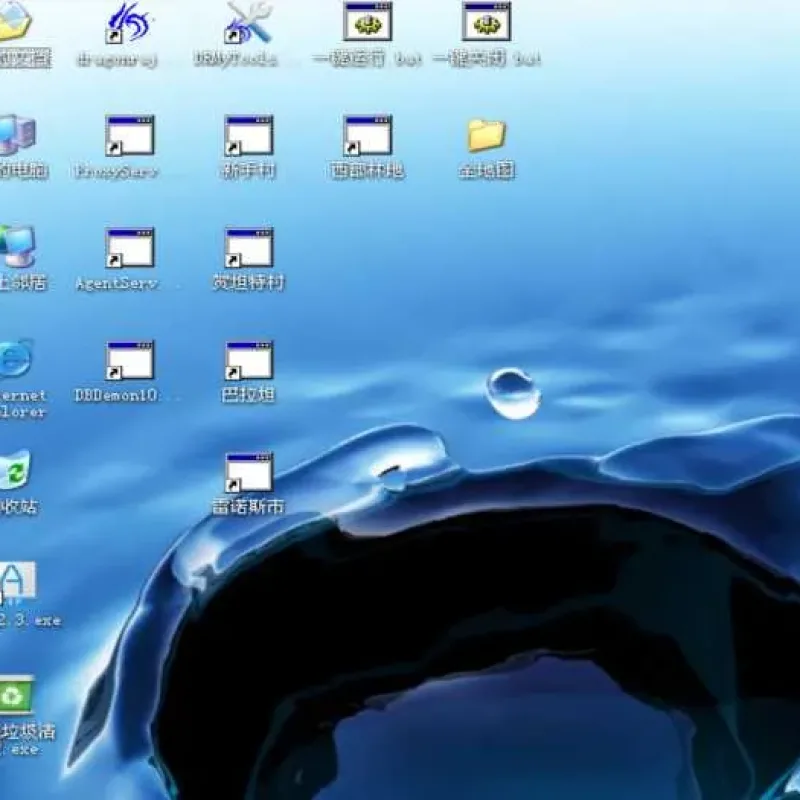The width and height of the screenshot is (800, 800).
Task: Select the My Computer desktop icon
Action: (x=17, y=134)
